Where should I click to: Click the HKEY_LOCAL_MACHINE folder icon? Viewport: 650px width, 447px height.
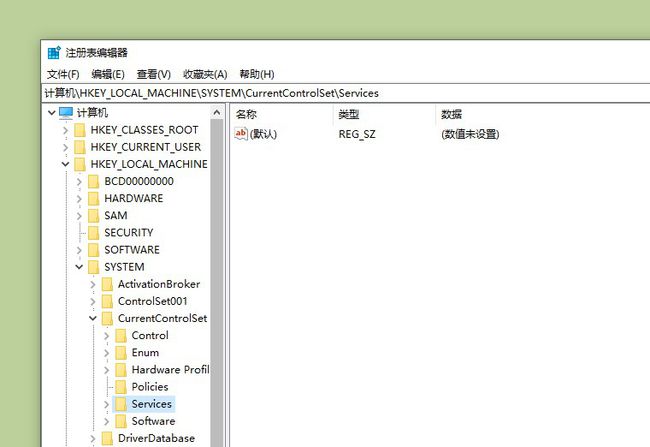pos(80,164)
